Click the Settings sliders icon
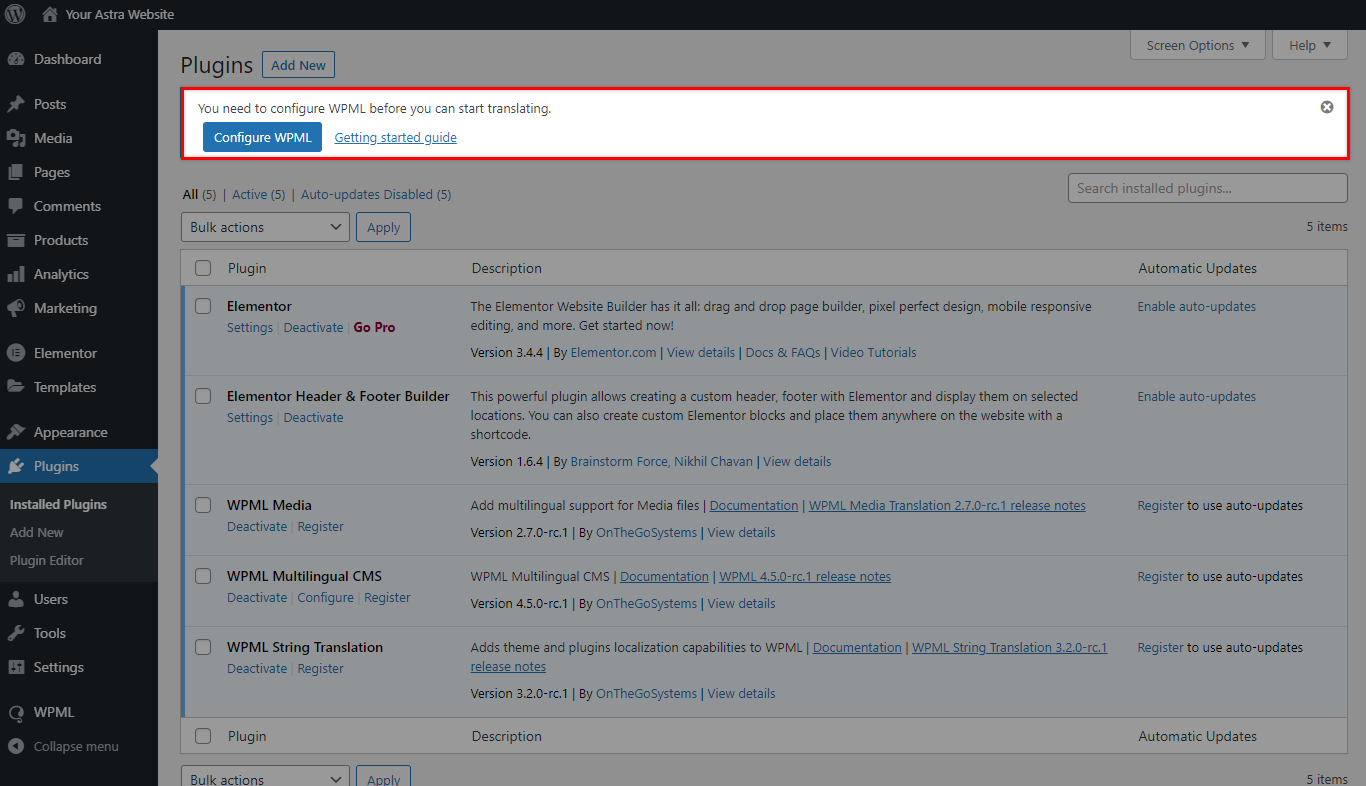 (x=15, y=667)
